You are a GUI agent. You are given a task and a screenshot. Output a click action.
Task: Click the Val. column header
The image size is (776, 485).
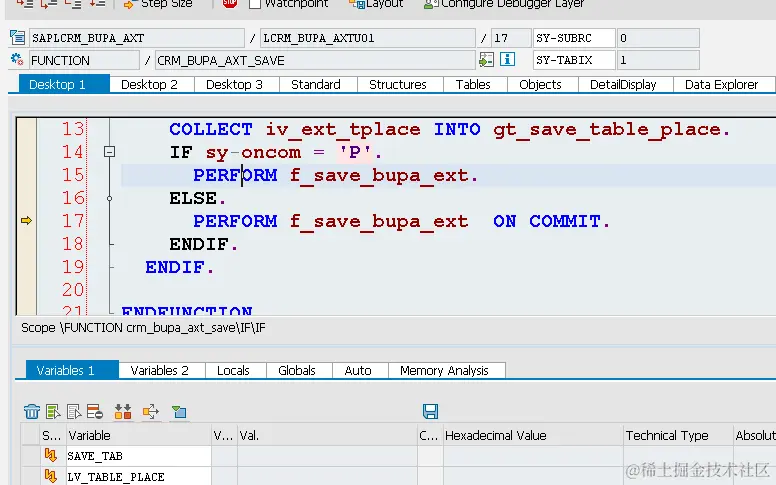(327, 436)
